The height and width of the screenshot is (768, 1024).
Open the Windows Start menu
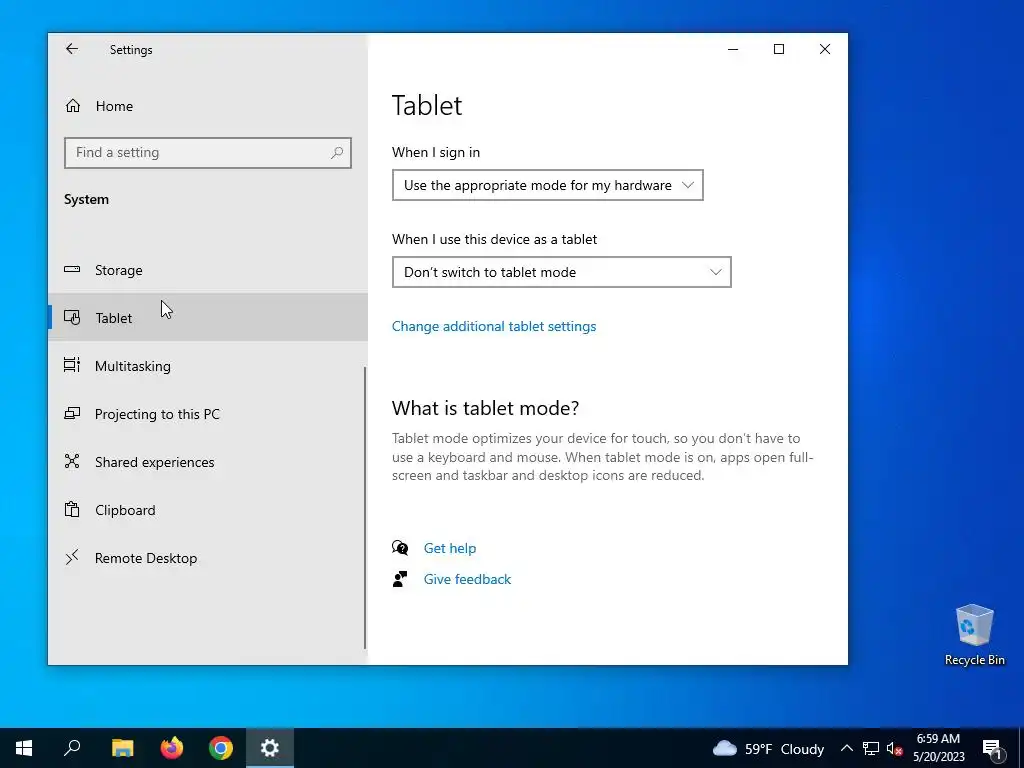[24, 748]
